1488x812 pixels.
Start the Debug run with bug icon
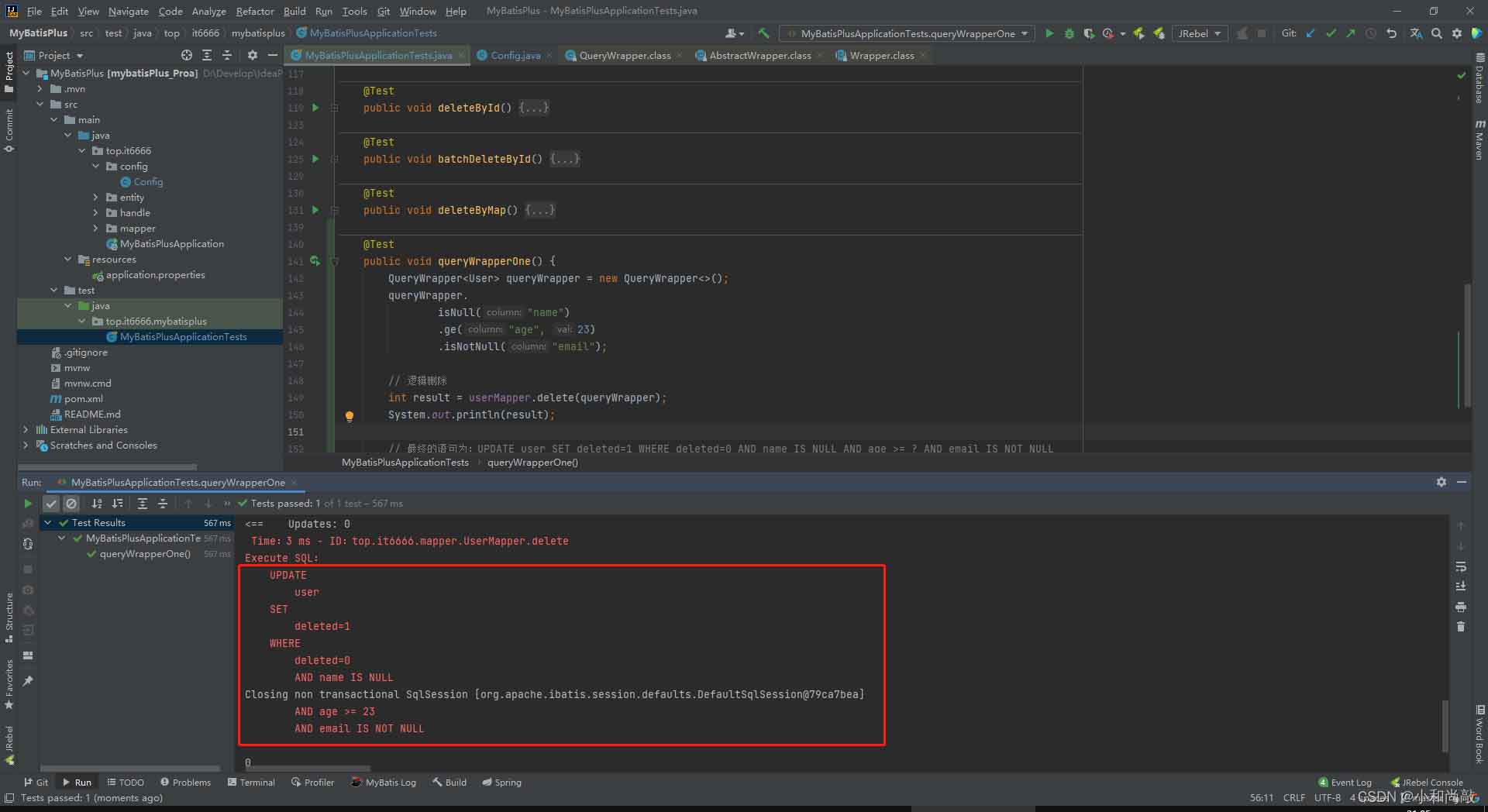[1069, 33]
